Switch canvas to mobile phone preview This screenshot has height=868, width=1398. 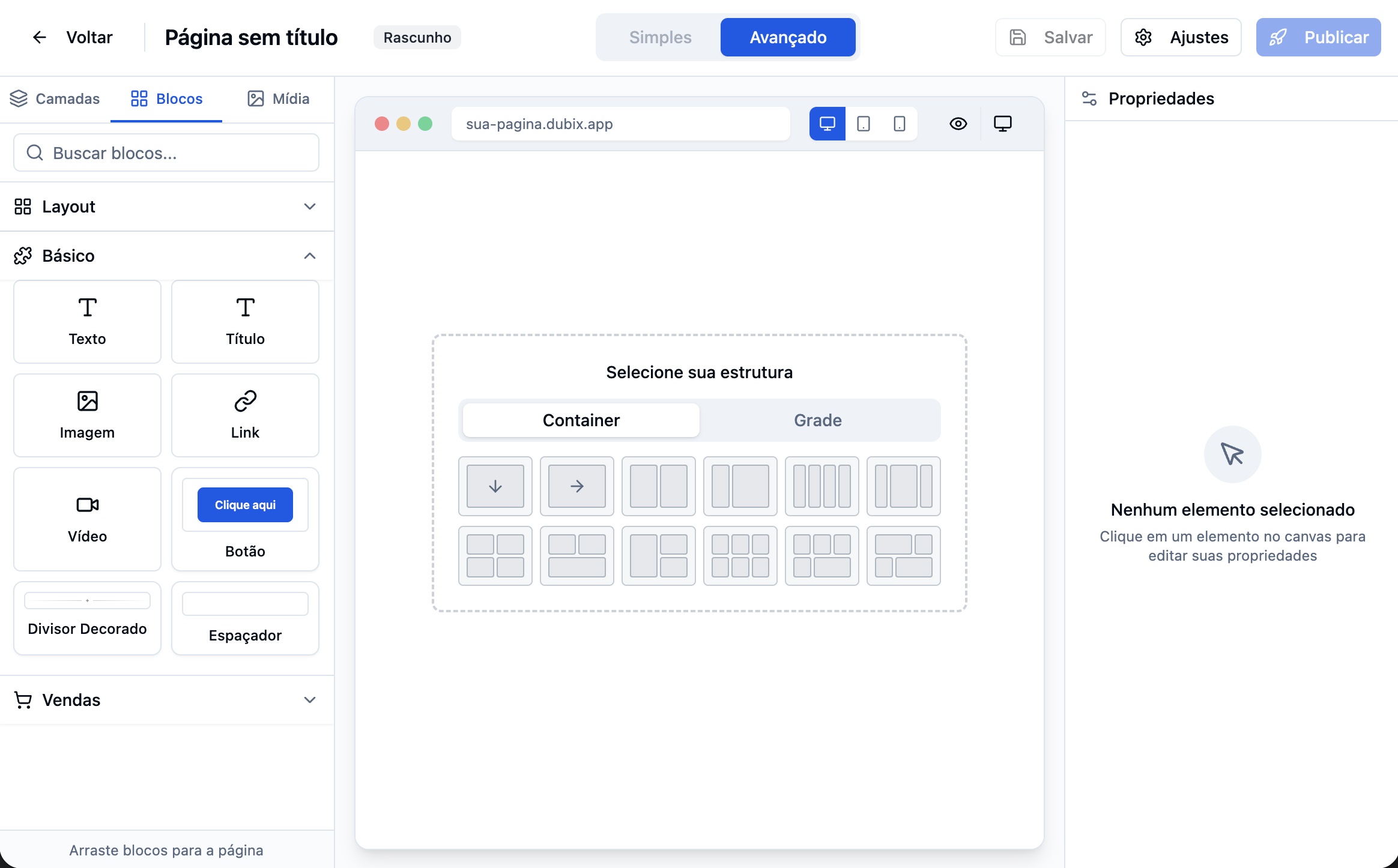coord(899,124)
